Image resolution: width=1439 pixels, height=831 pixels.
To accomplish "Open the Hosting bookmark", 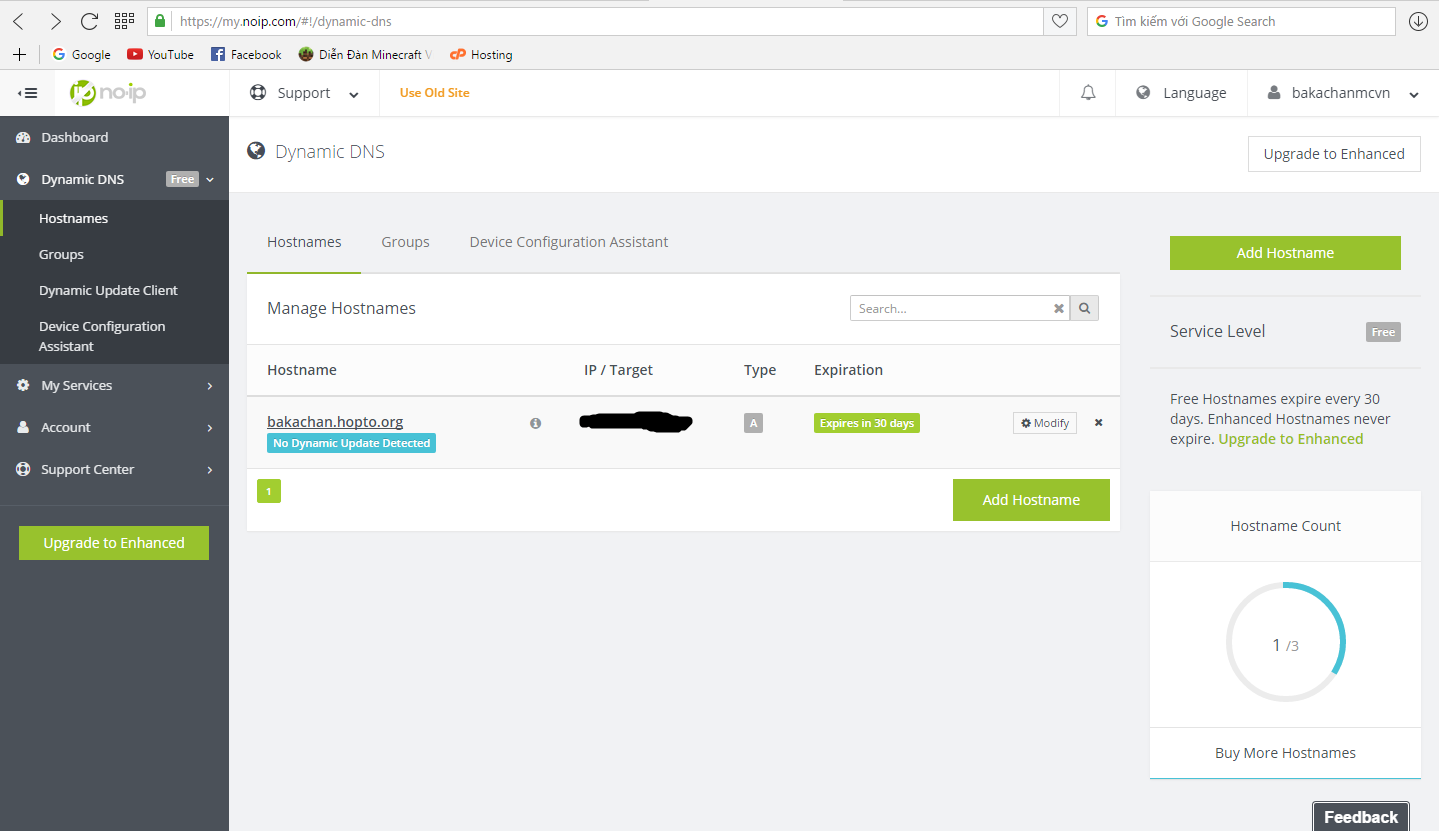I will (481, 54).
